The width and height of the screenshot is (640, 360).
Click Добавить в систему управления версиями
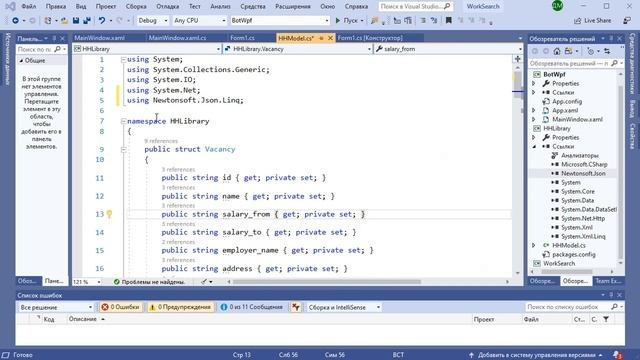point(536,355)
